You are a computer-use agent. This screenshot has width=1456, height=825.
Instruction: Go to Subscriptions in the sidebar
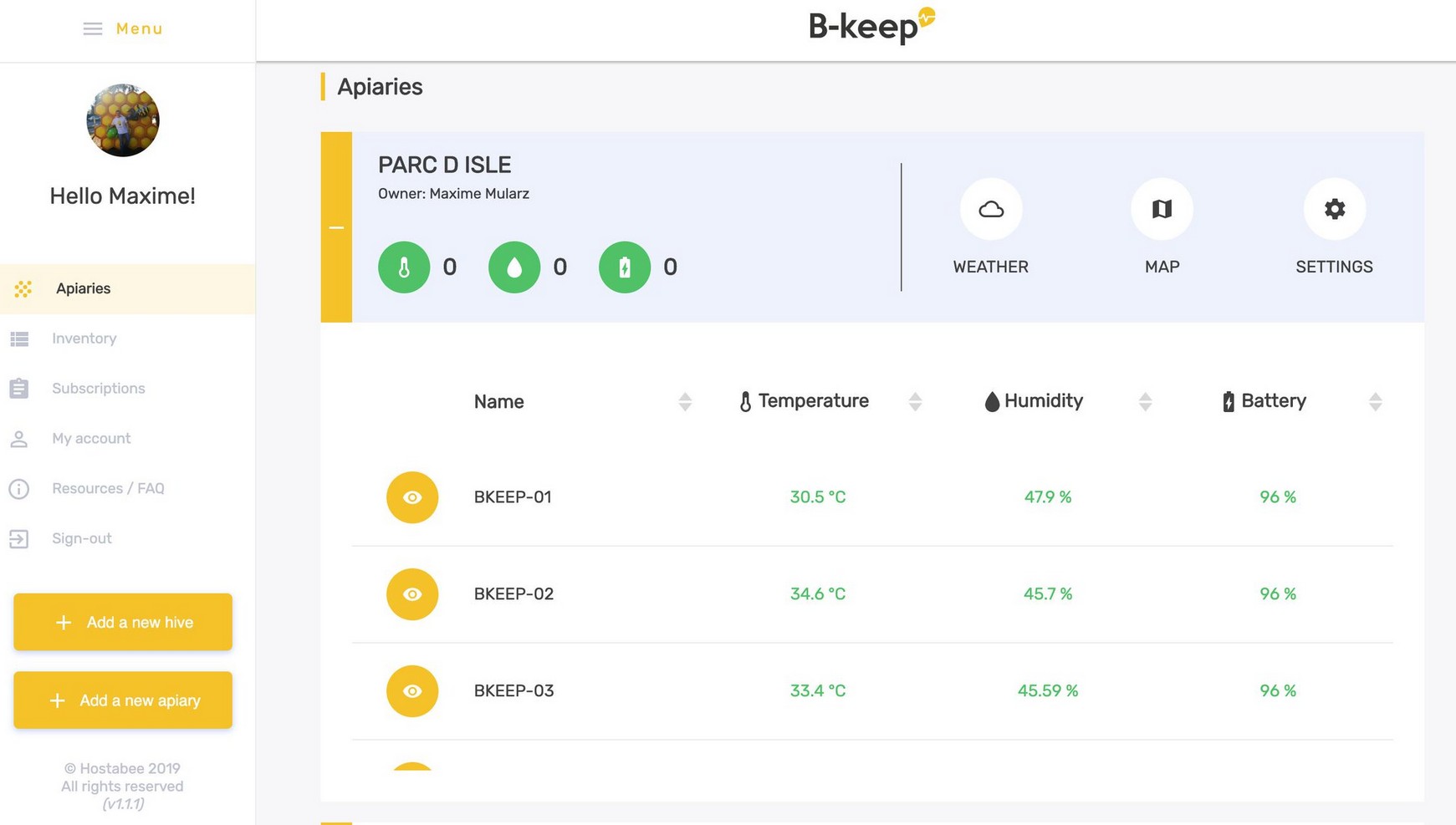98,389
